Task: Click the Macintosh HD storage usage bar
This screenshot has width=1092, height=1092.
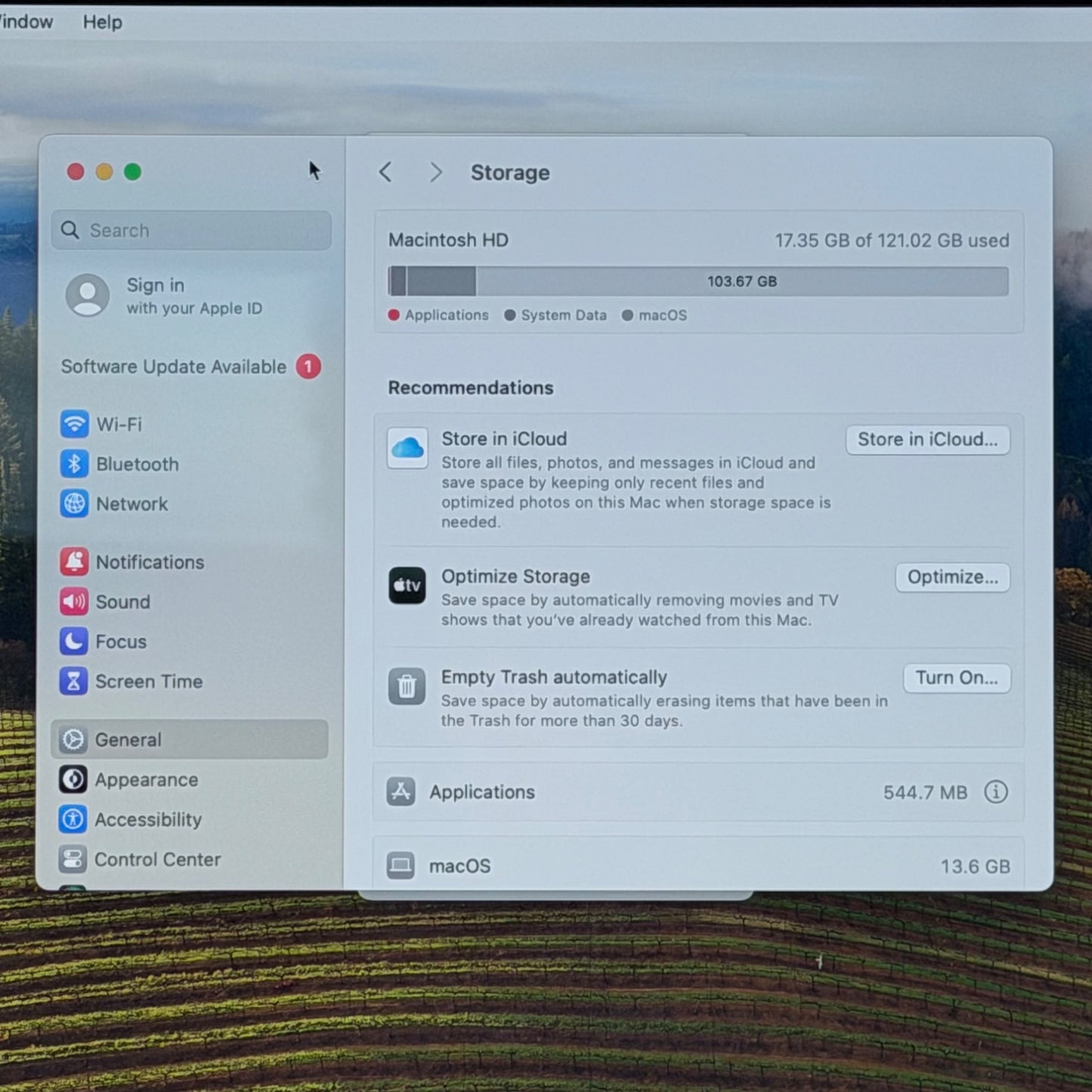Action: point(698,282)
